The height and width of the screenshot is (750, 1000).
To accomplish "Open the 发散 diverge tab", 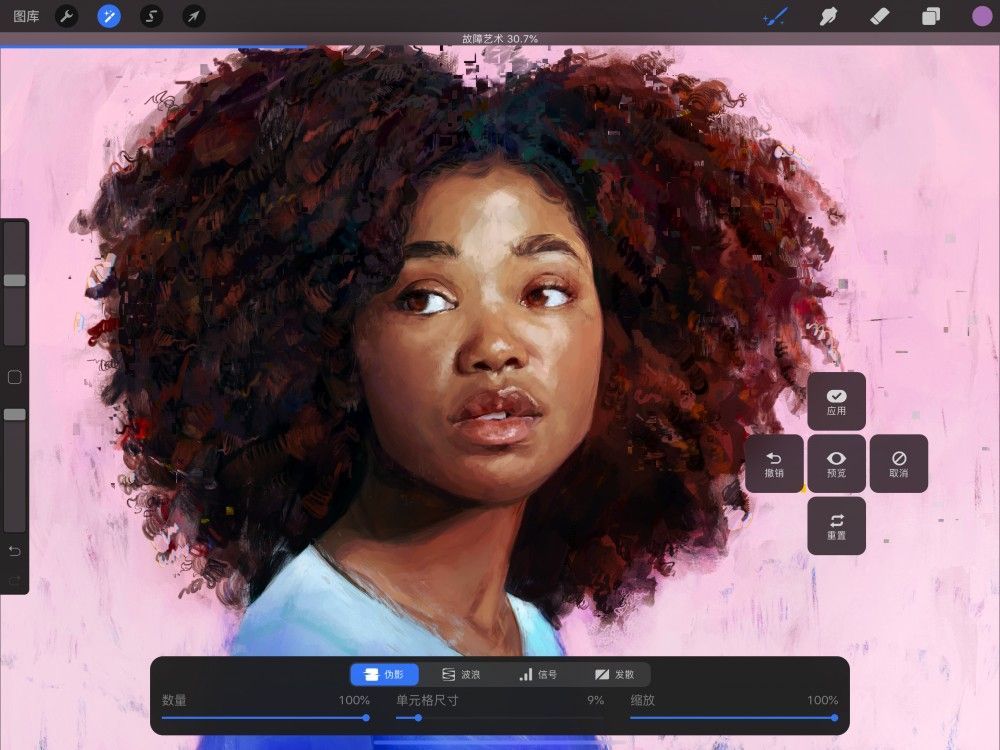I will coord(618,673).
